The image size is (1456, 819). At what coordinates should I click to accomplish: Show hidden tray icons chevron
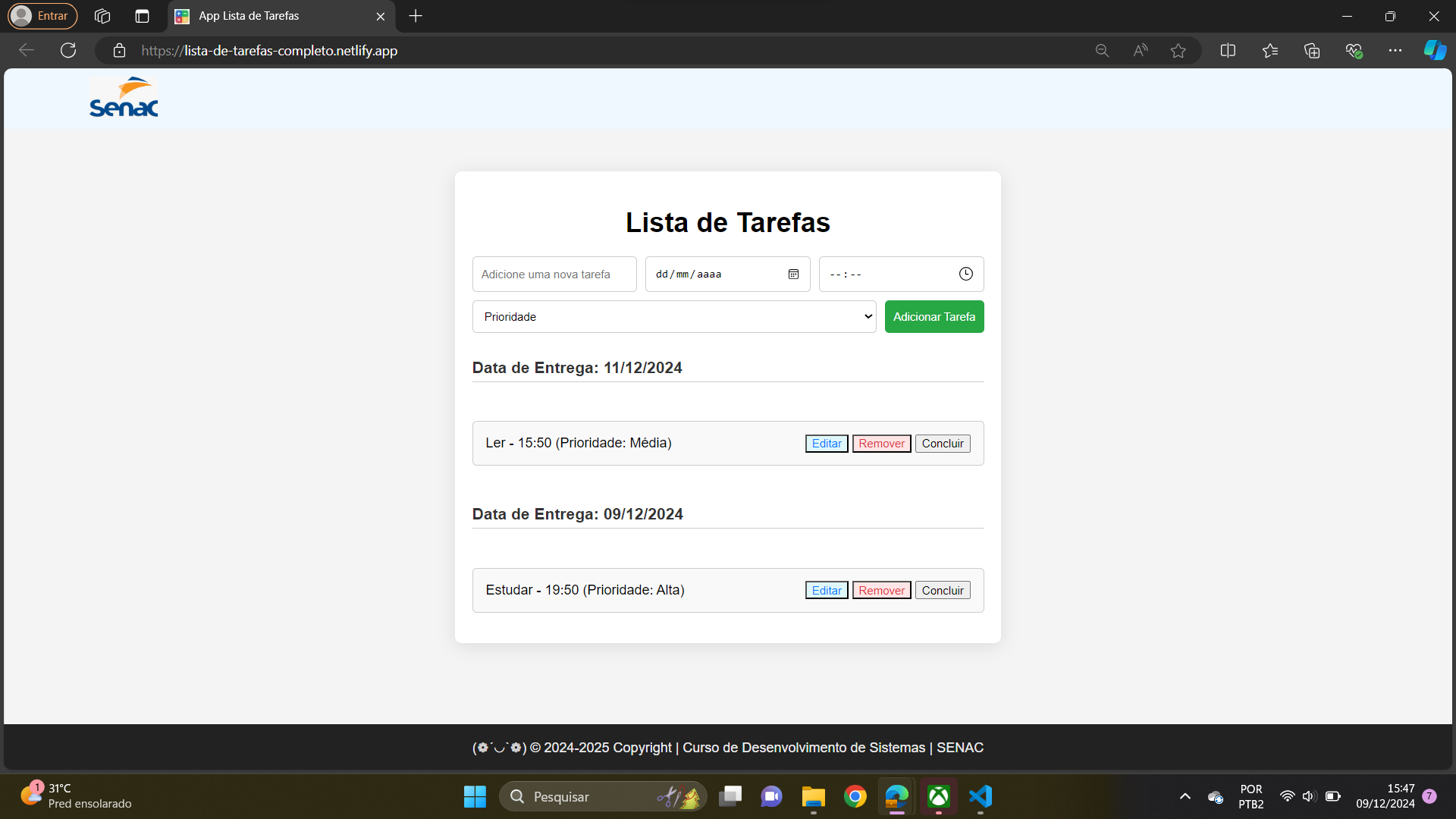(x=1185, y=796)
